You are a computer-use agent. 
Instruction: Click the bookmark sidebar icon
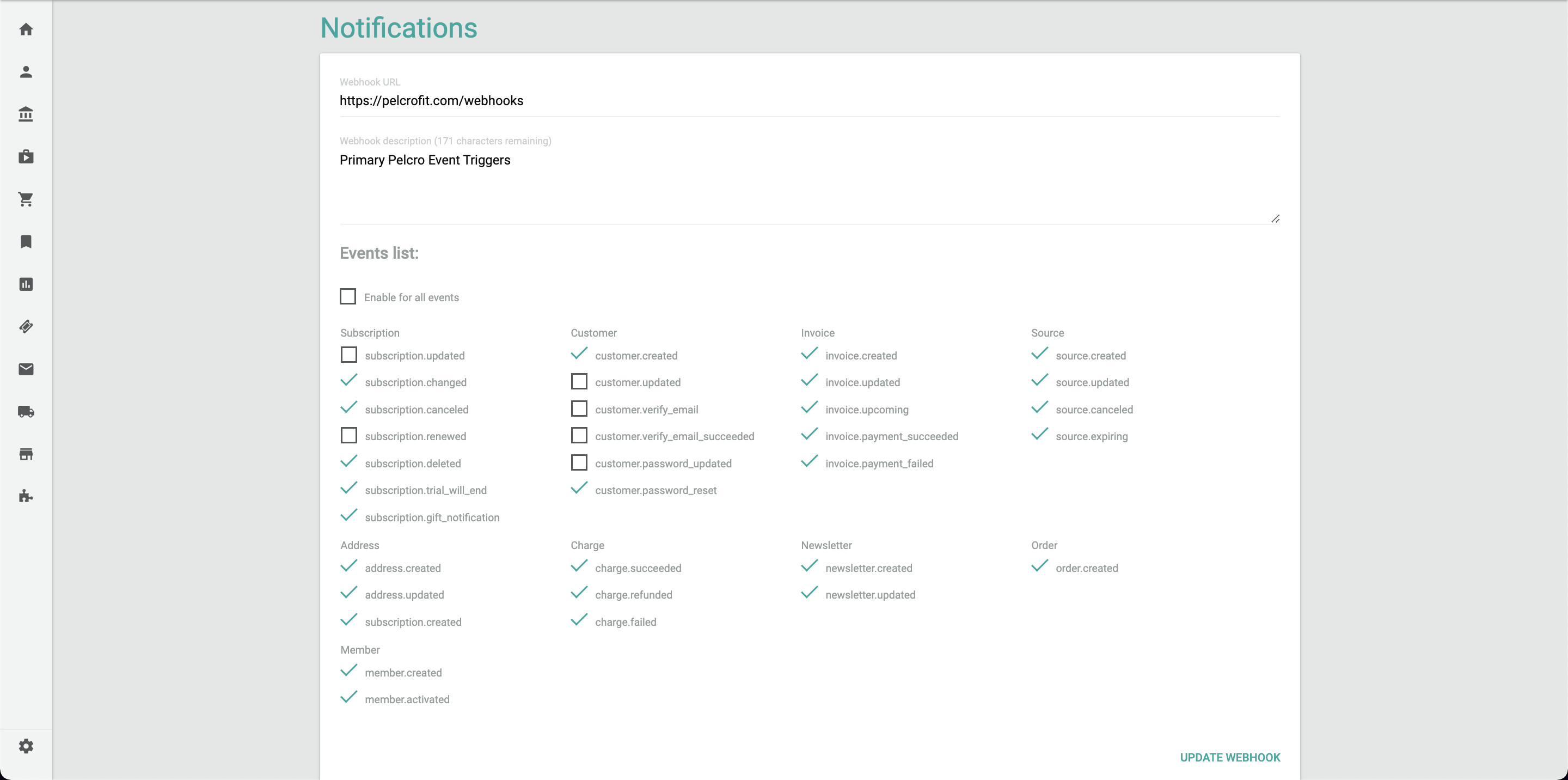tap(26, 242)
